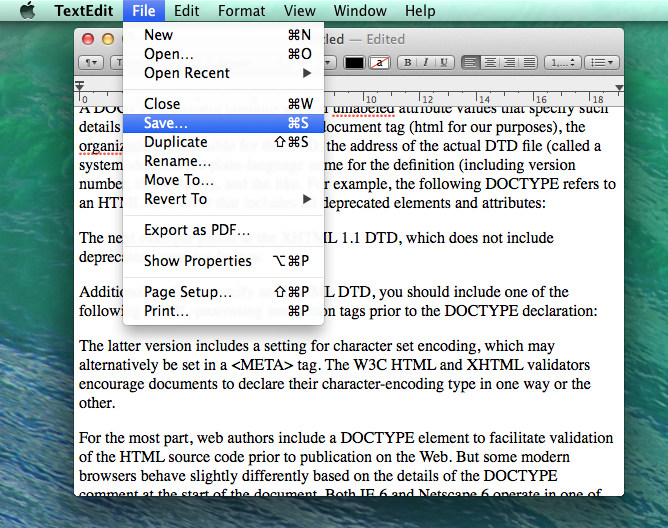Align text left

pos(470,63)
